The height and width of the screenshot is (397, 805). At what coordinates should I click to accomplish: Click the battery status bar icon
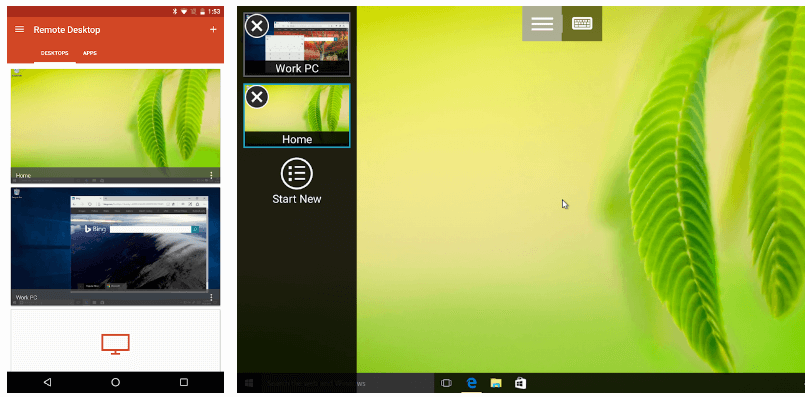203,11
